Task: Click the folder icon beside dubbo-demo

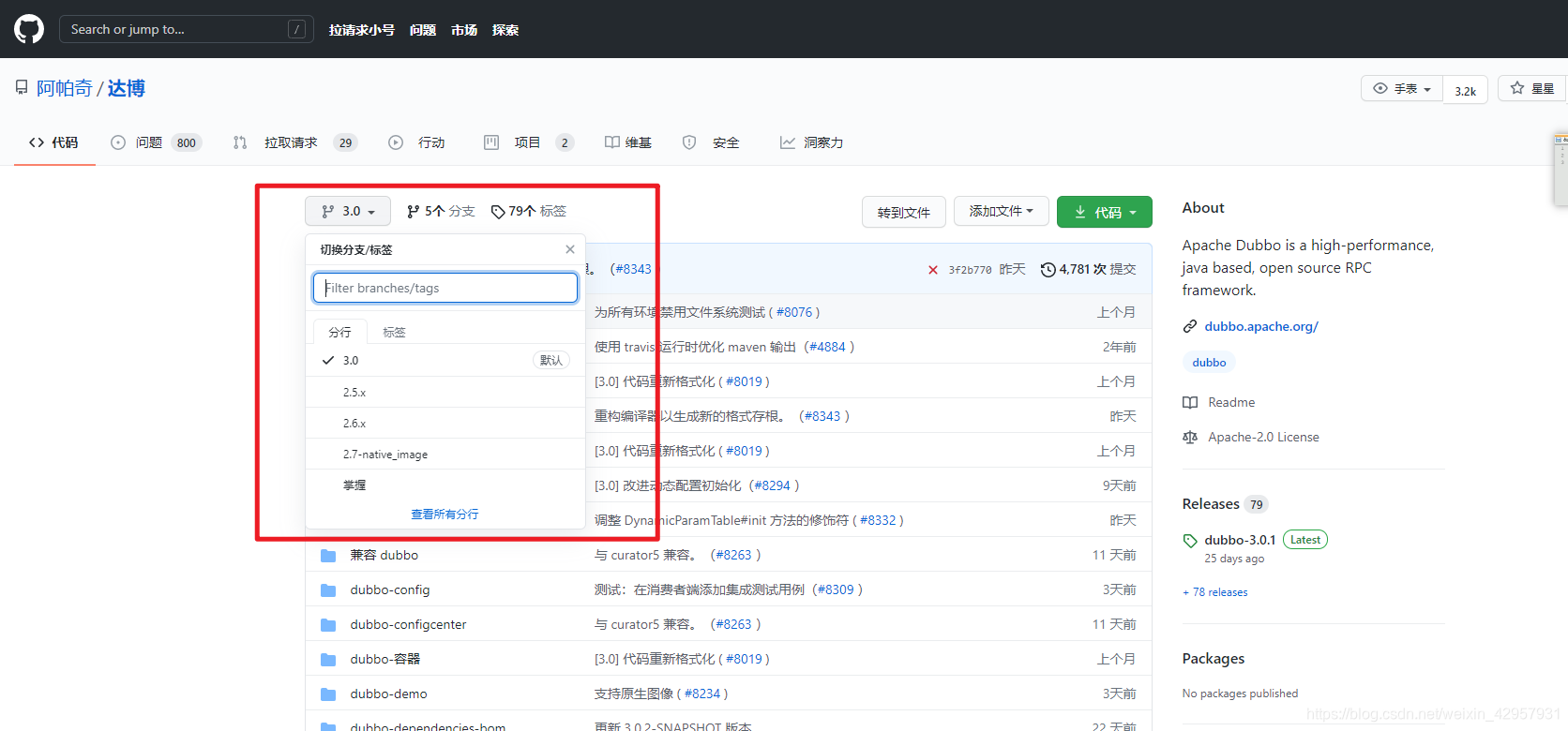Action: click(x=328, y=694)
